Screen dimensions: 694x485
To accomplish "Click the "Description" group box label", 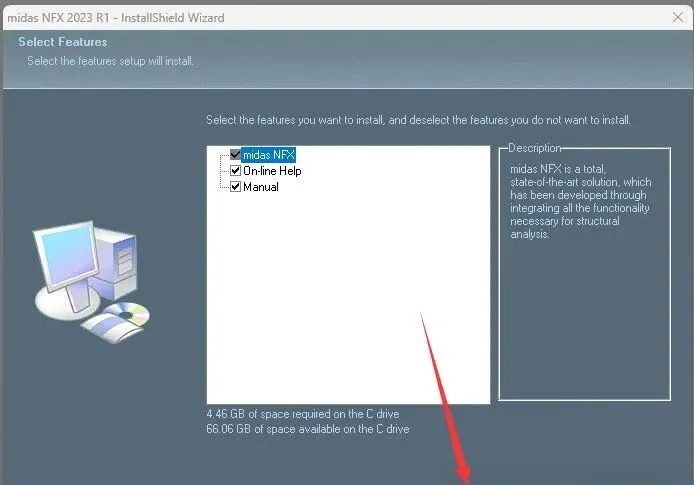I will click(535, 148).
